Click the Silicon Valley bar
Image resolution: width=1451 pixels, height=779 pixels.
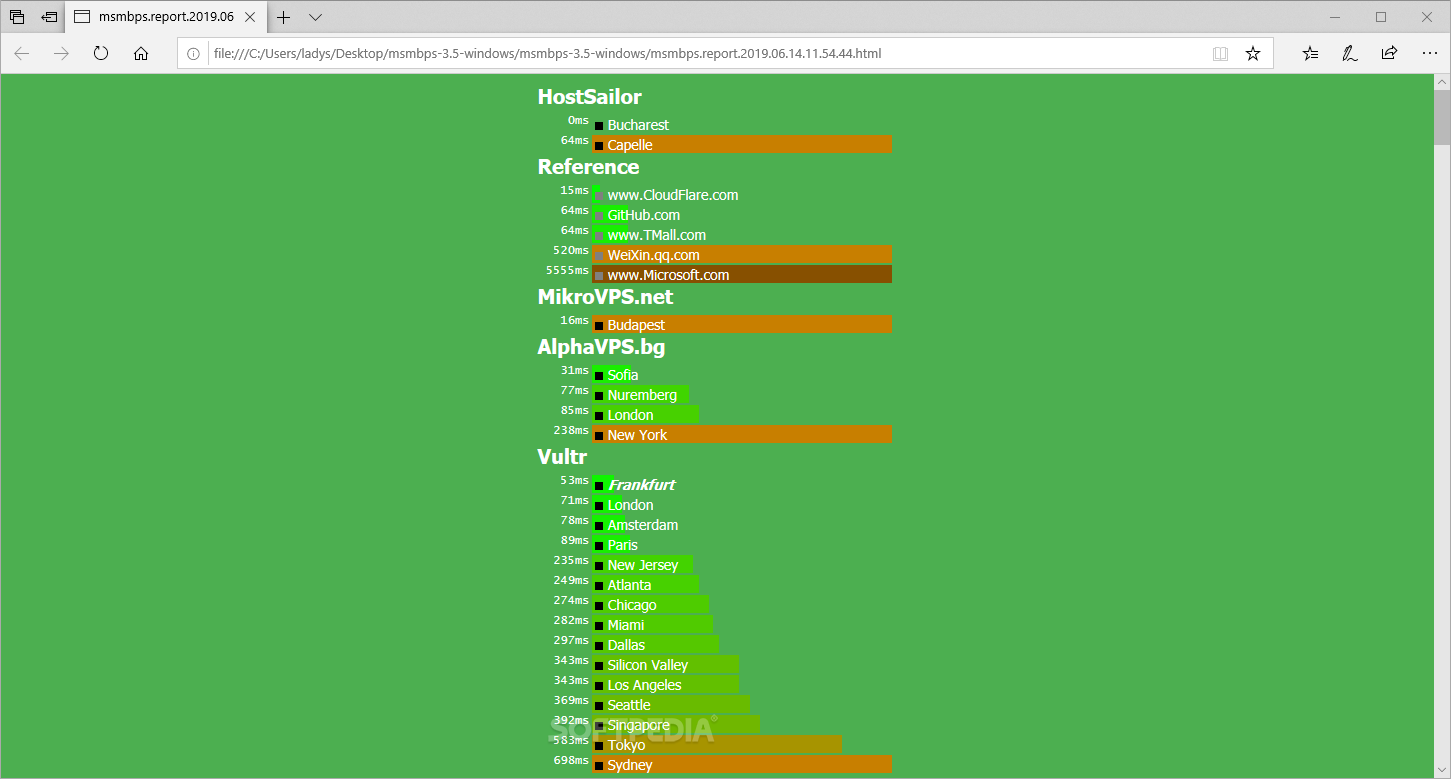(665, 665)
